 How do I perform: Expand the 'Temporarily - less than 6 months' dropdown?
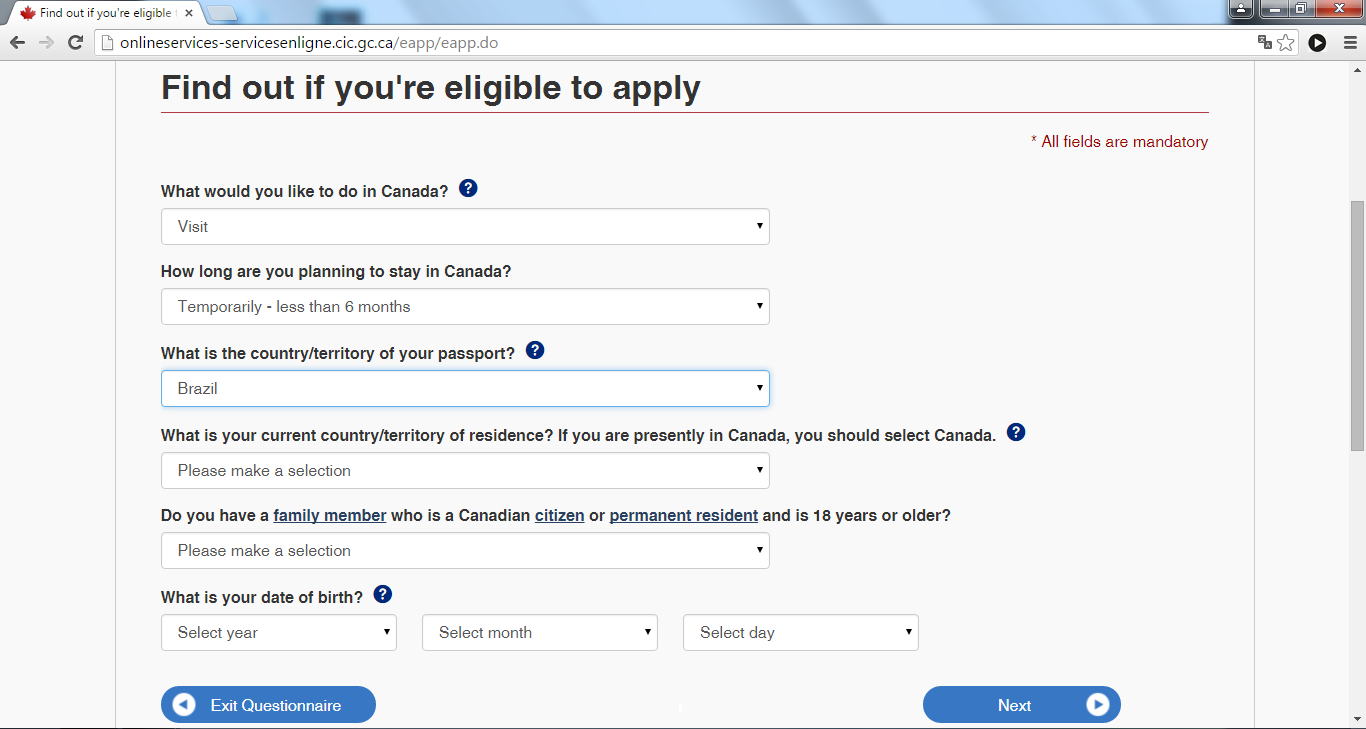[x=465, y=307]
